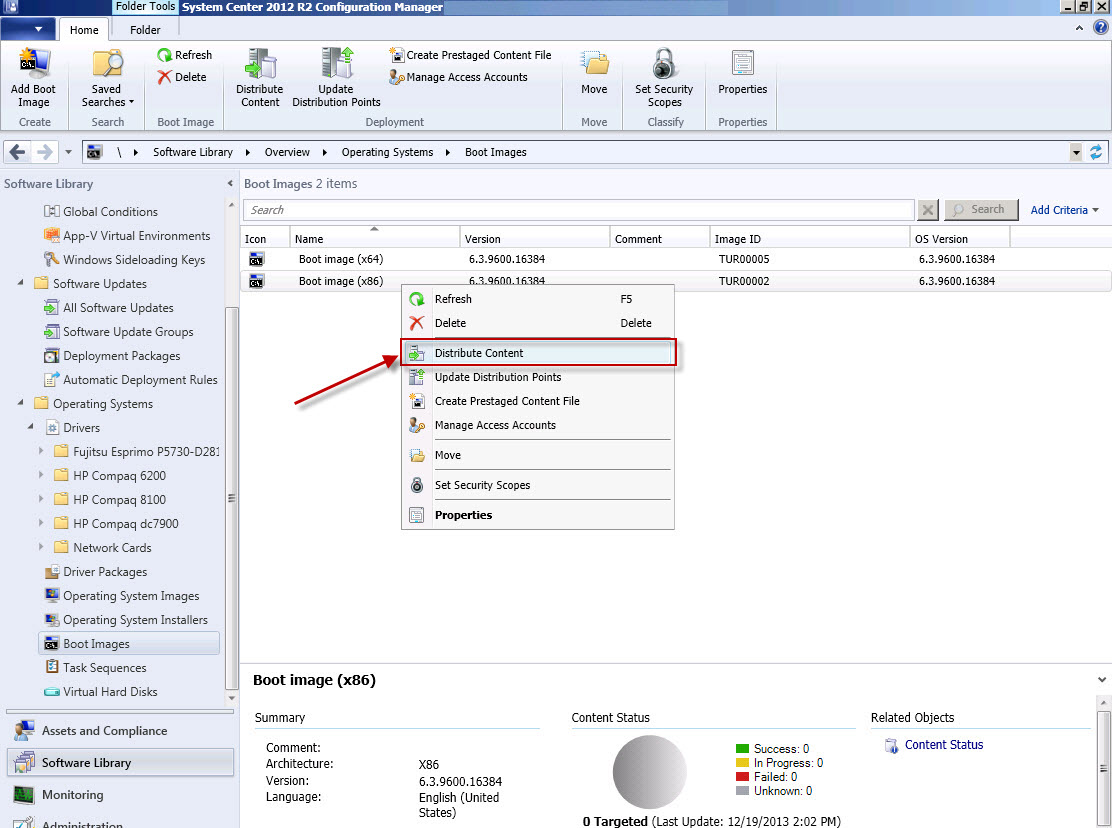The image size is (1112, 828).
Task: Choose Create Prestaged Content File in context menu
Action: (538, 401)
